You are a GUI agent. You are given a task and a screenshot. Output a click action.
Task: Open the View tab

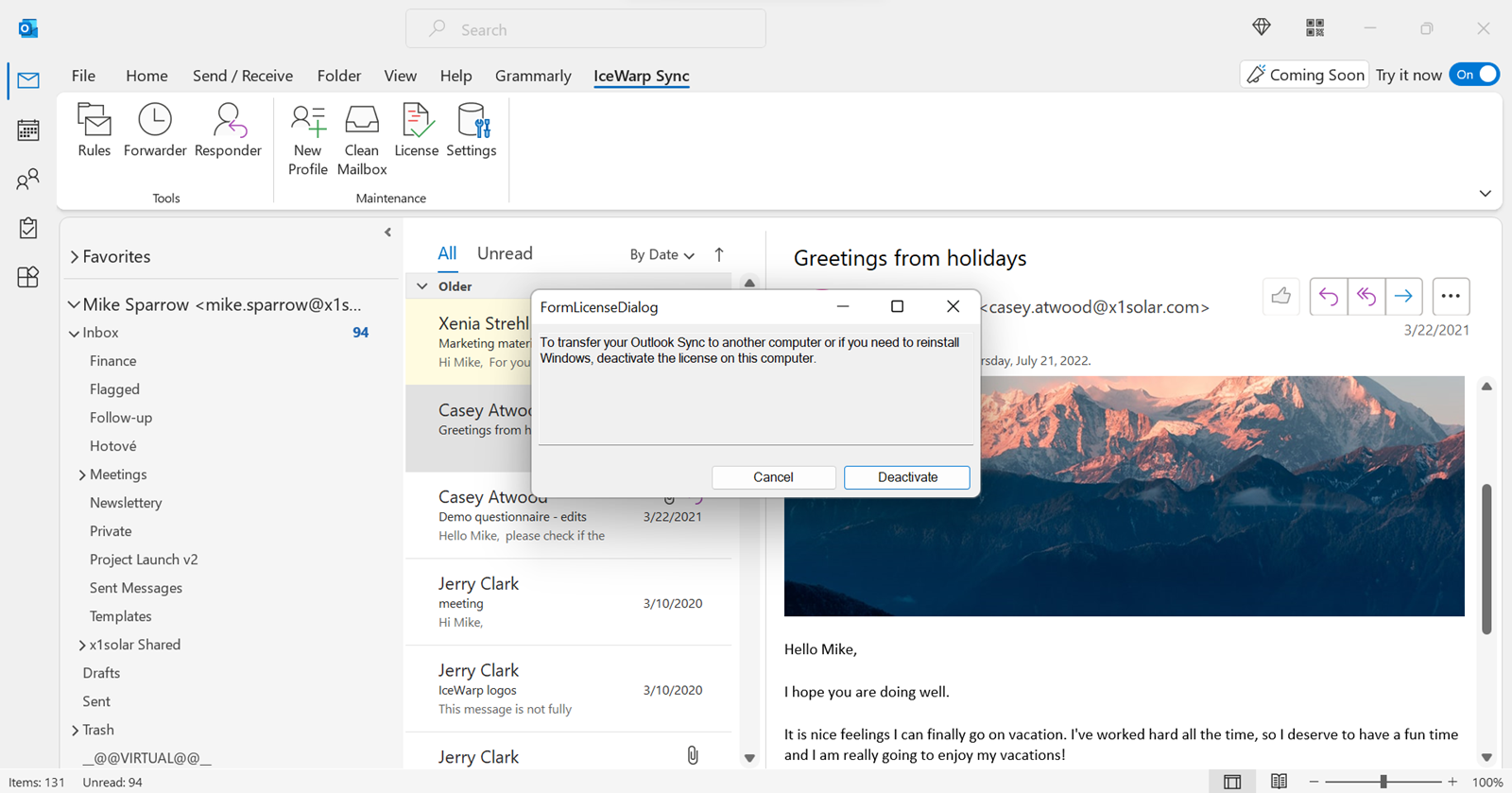400,76
